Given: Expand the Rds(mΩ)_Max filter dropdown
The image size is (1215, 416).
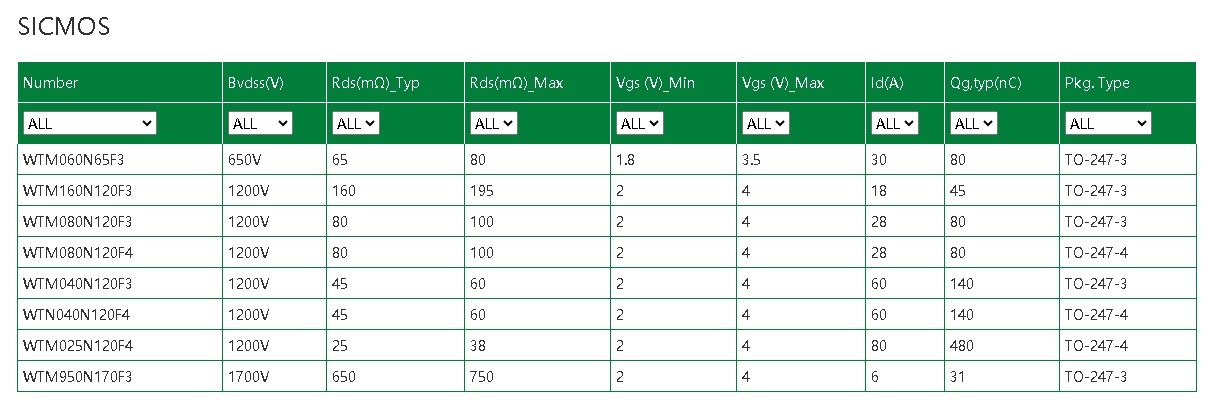Looking at the screenshot, I should pos(493,123).
